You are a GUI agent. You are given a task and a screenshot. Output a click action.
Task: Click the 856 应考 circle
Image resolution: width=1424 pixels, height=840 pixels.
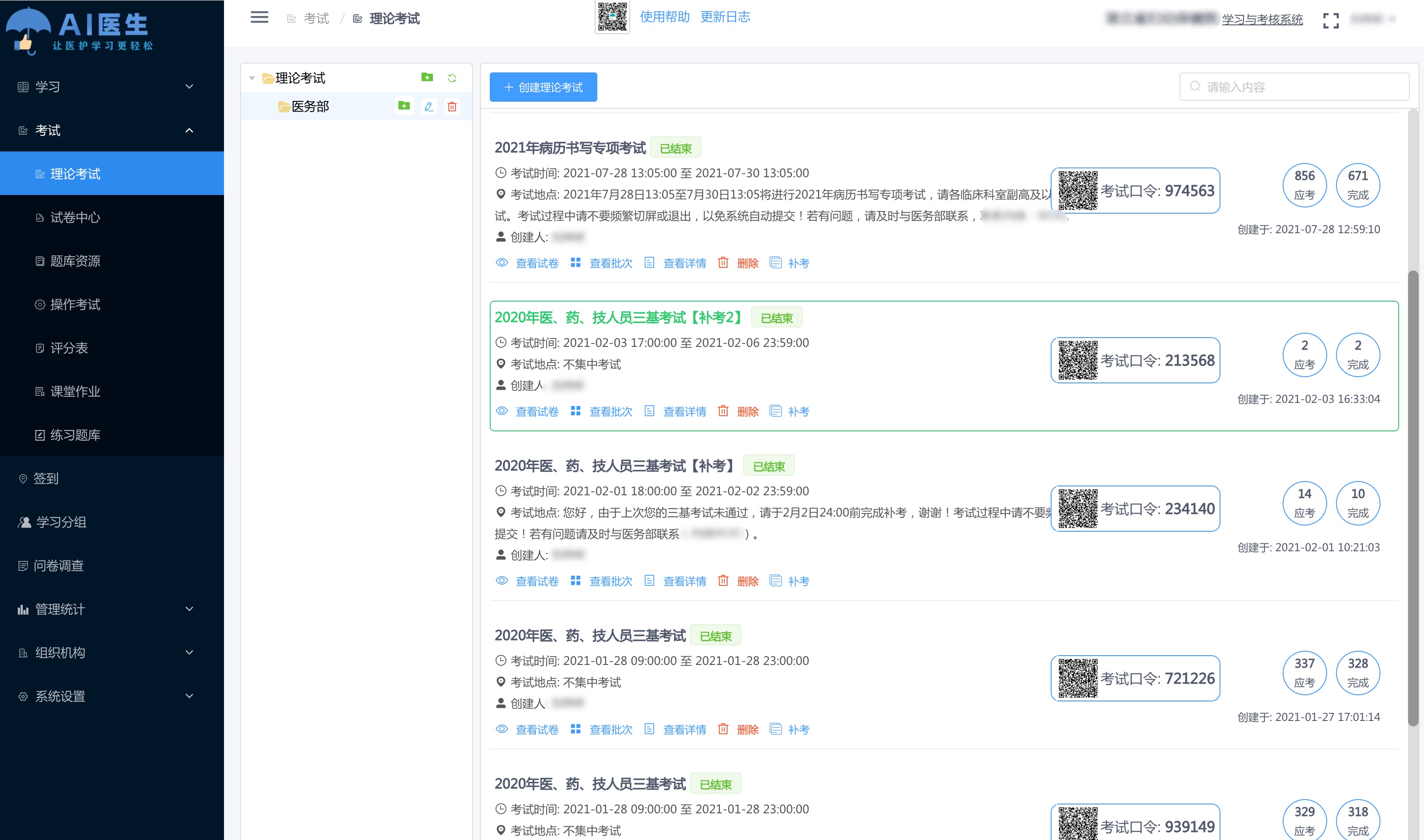pos(1304,185)
